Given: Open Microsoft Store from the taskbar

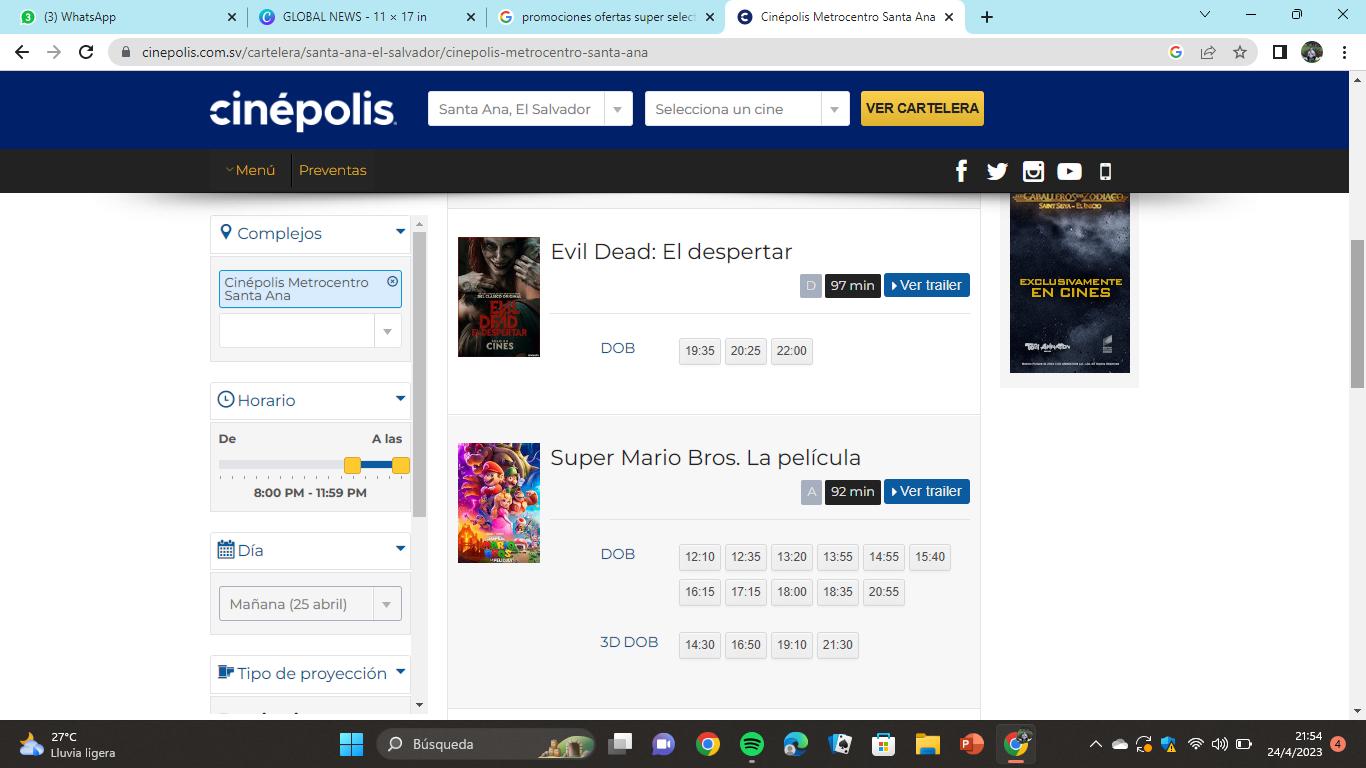Looking at the screenshot, I should tap(883, 744).
